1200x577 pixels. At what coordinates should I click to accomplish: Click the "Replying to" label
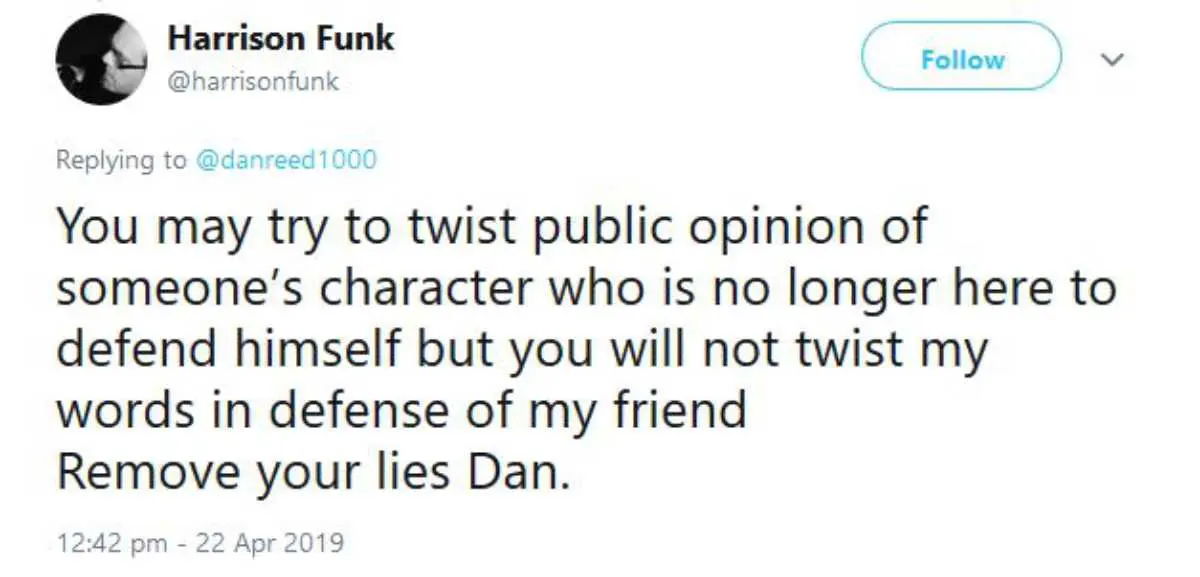pyautogui.click(x=120, y=160)
